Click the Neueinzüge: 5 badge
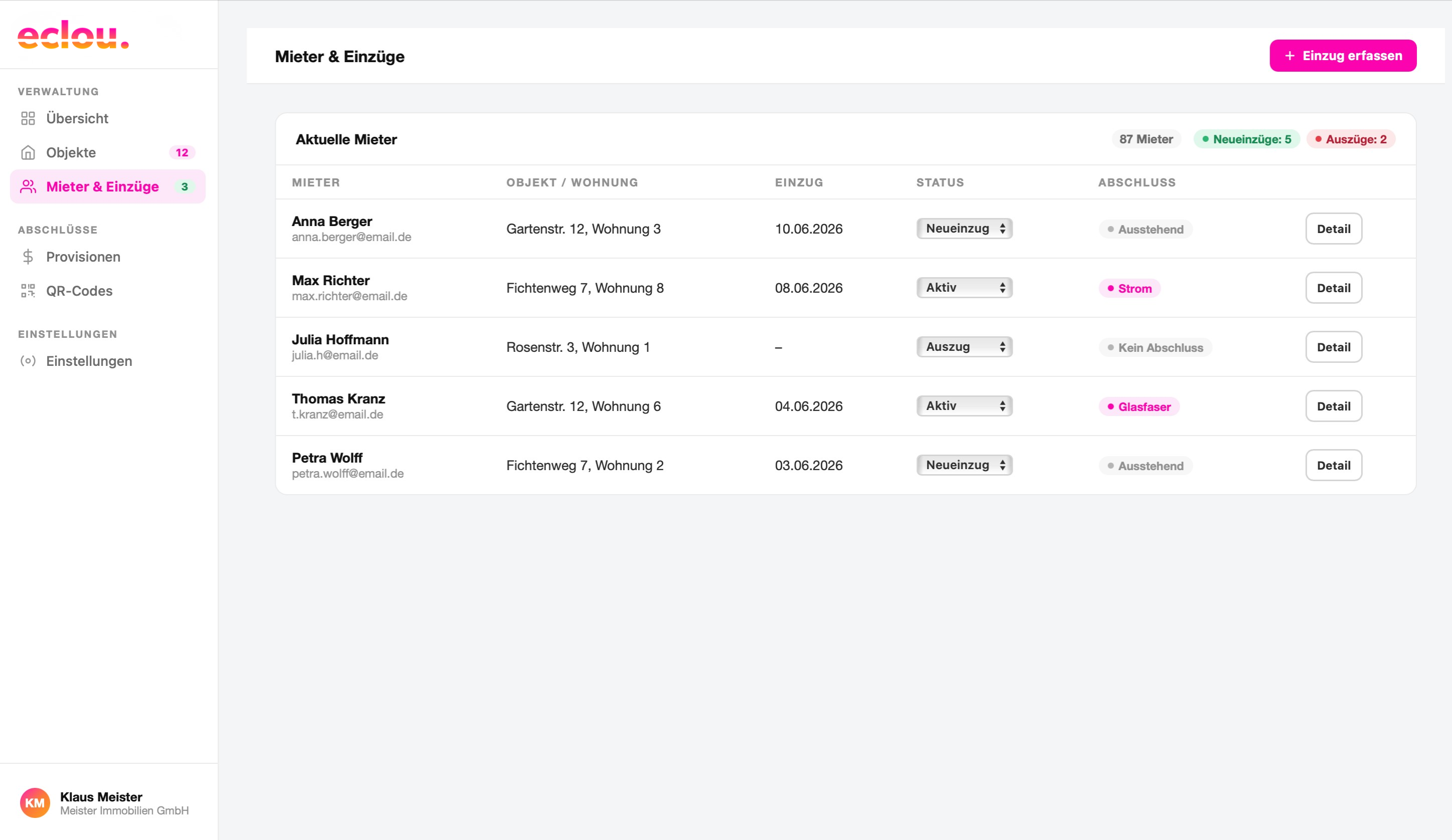Viewport: 1452px width, 840px height. coord(1246,139)
